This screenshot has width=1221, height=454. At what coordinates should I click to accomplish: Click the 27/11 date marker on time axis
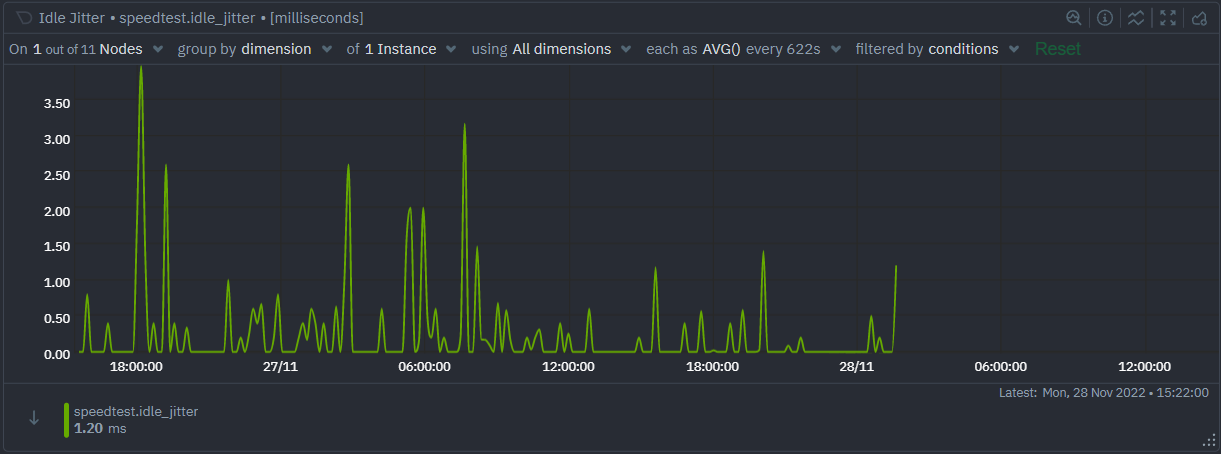click(280, 367)
